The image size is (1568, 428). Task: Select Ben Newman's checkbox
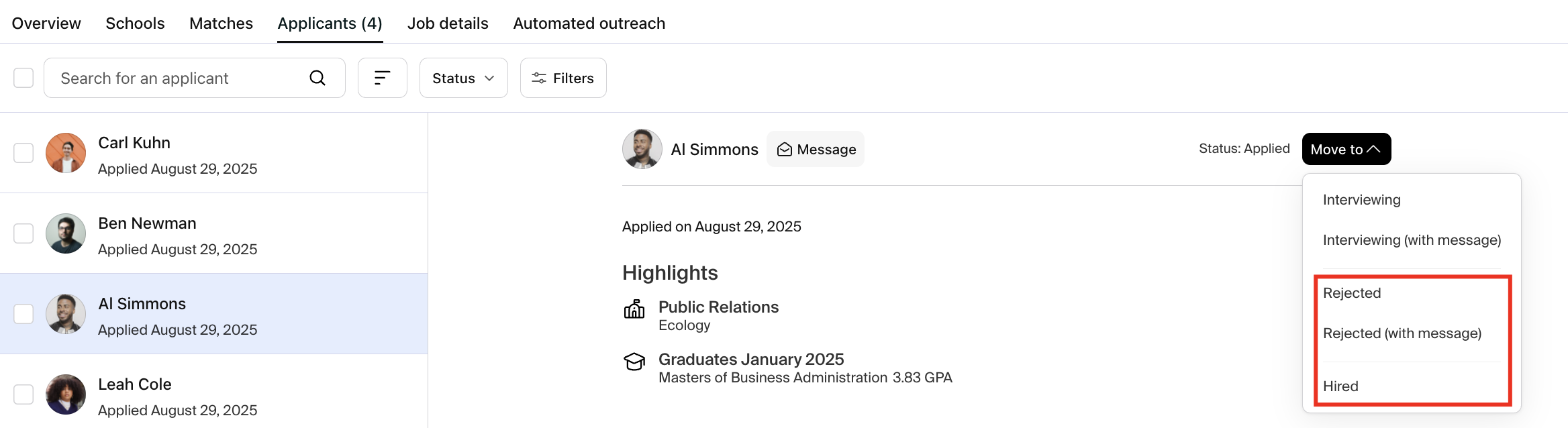click(23, 233)
